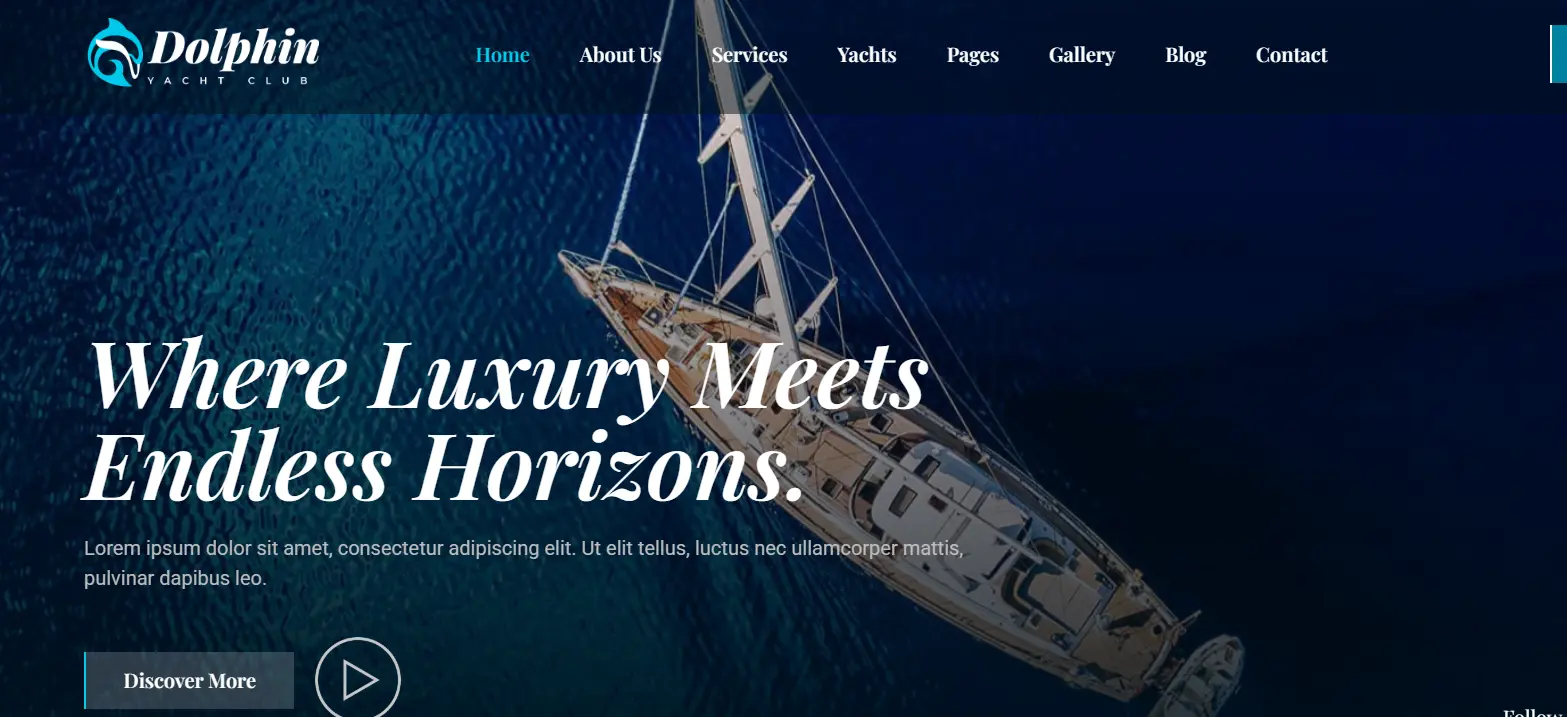Click the Discover More button
The width and height of the screenshot is (1567, 717).
[189, 681]
